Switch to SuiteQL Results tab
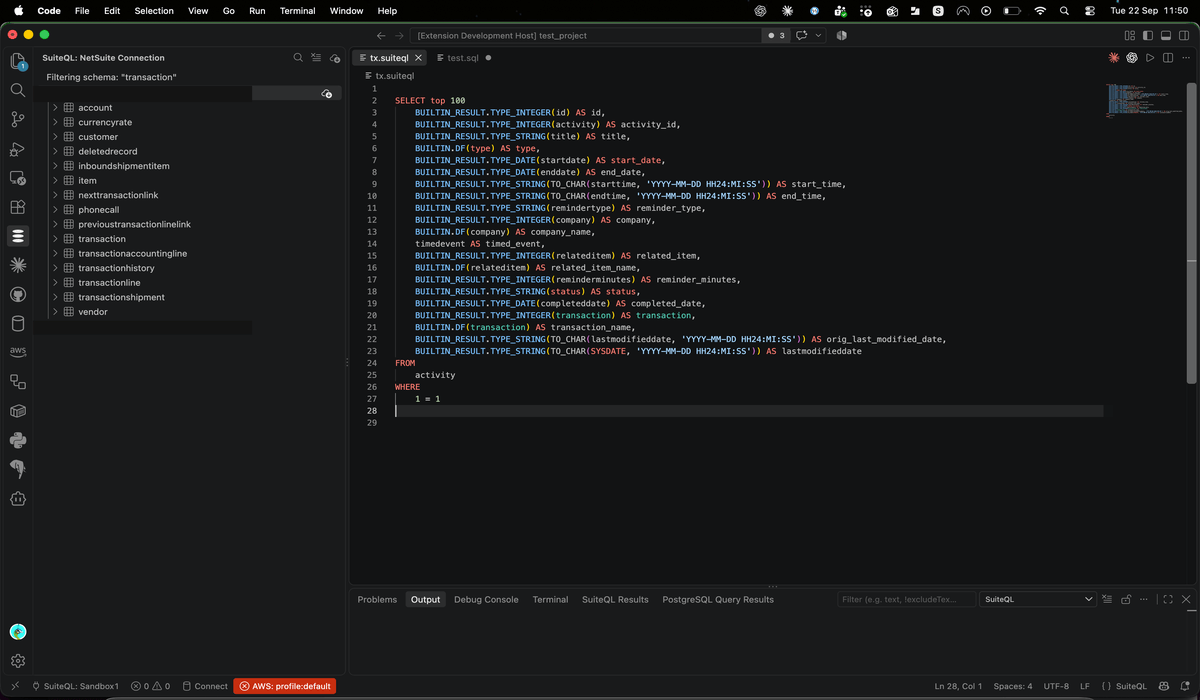 (x=615, y=599)
